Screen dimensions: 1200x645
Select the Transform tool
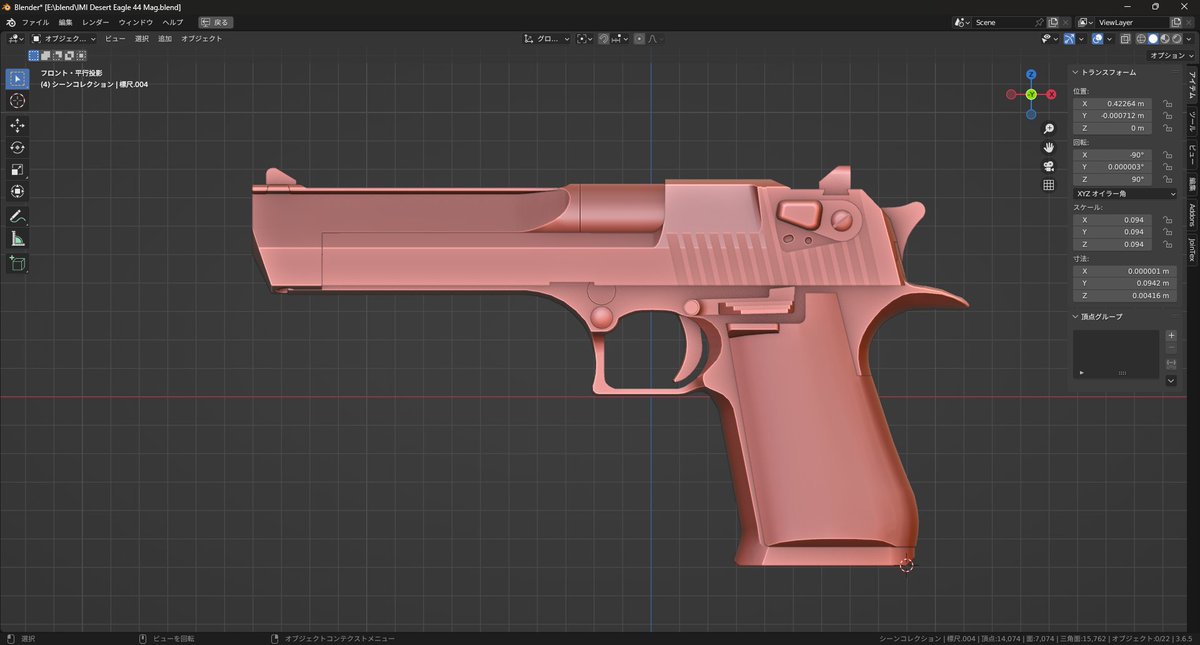point(18,191)
